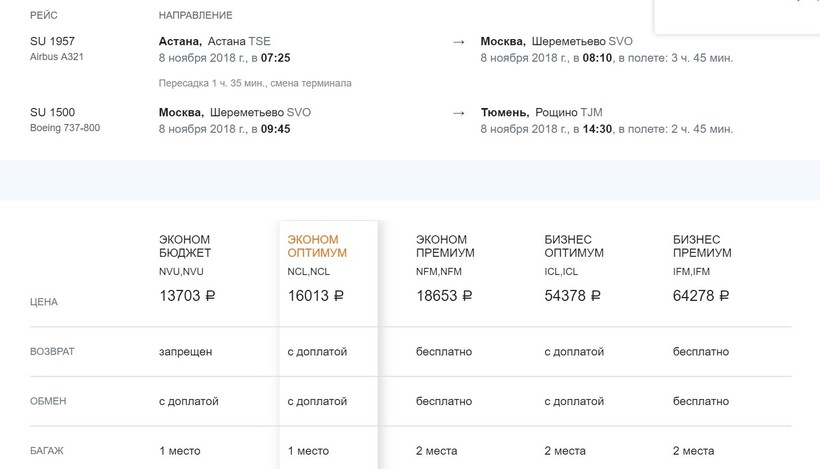Viewport: 820px width, 469px height.
Task: Click the Boeing 737-800 aircraft label
Action: (x=65, y=129)
